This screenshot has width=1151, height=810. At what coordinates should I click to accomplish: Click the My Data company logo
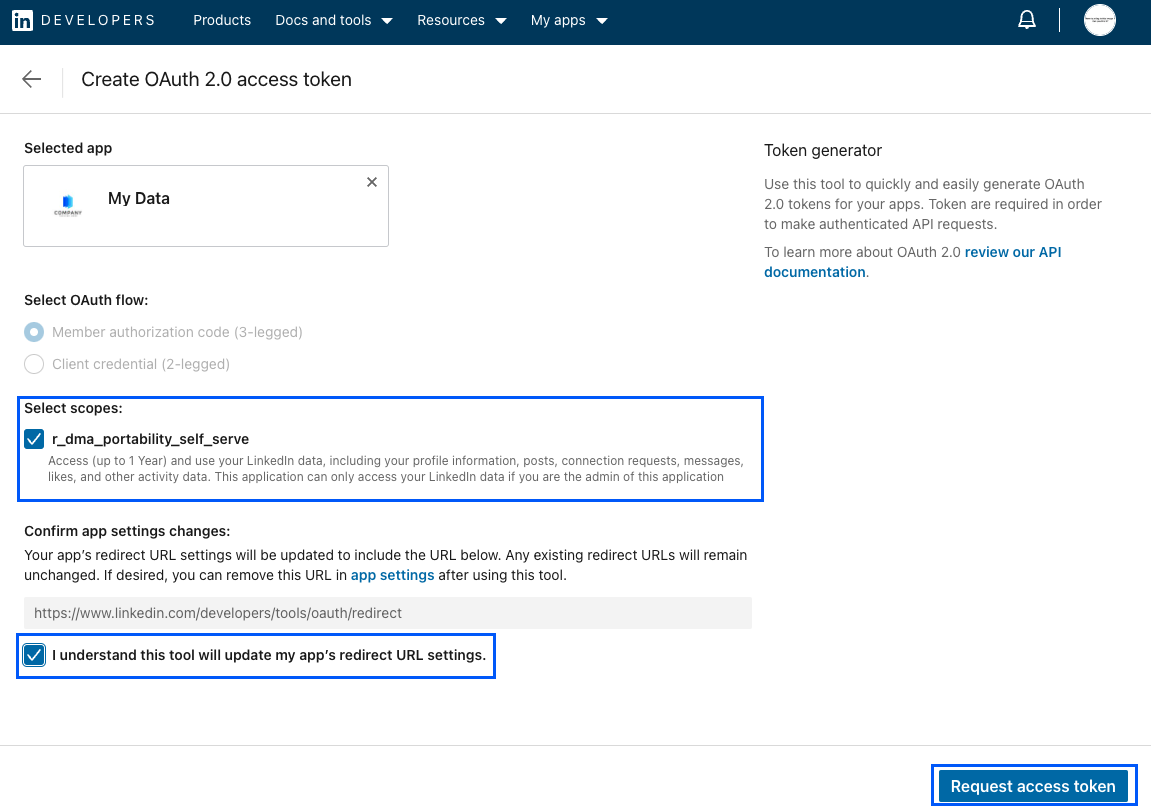pyautogui.click(x=68, y=205)
